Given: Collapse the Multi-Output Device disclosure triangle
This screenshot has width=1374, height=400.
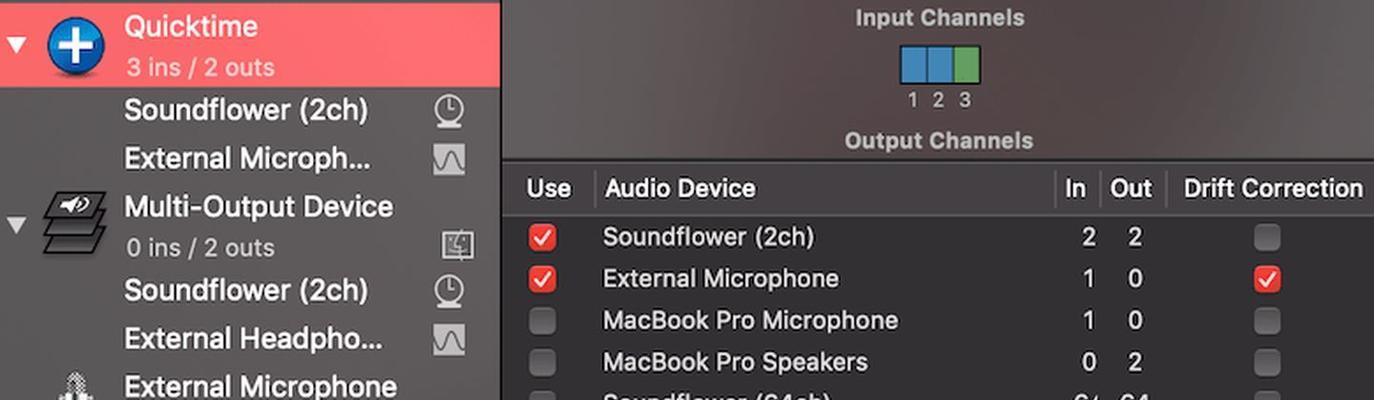Looking at the screenshot, I should pyautogui.click(x=16, y=225).
